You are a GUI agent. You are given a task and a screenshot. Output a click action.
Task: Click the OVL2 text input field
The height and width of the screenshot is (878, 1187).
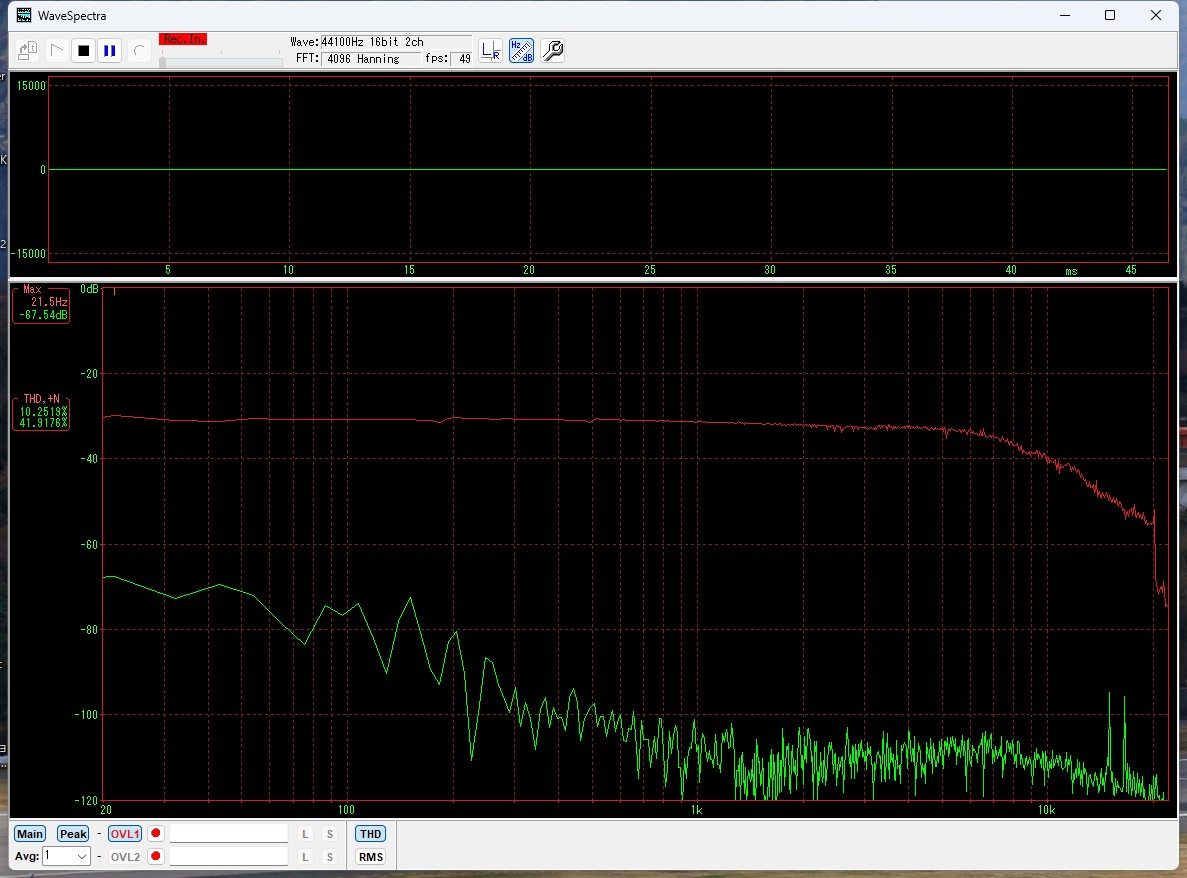tap(229, 856)
